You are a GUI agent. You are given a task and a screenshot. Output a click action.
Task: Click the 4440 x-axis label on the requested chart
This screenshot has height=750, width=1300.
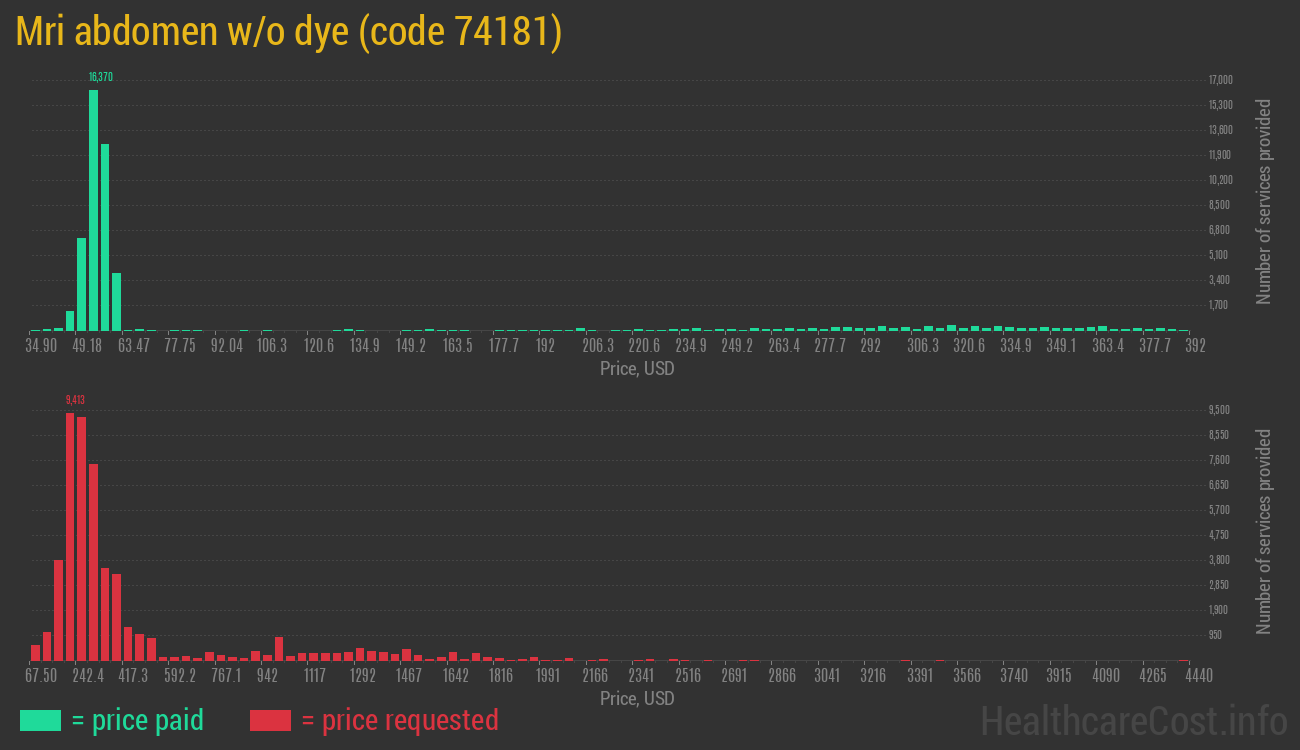tap(1184, 676)
